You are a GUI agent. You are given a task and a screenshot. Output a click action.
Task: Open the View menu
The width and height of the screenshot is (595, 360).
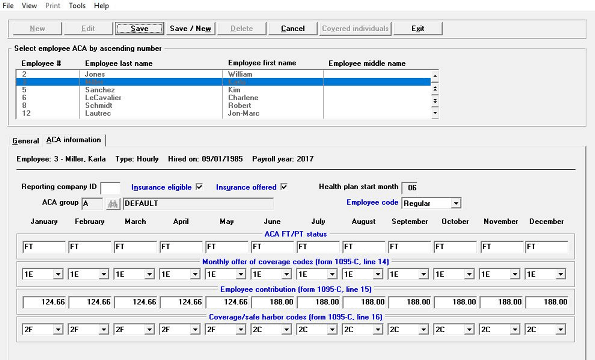[x=29, y=6]
